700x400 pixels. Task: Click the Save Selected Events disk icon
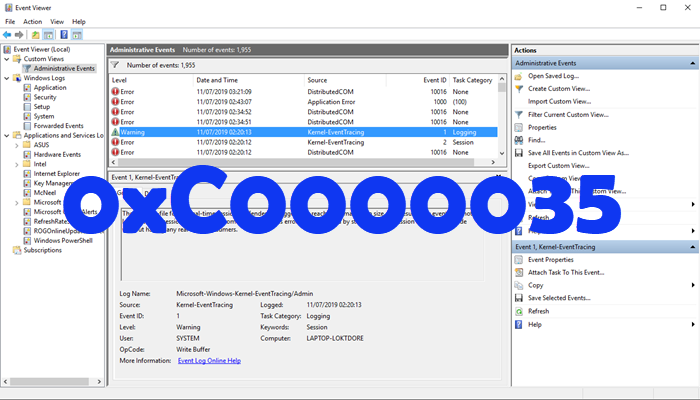coord(519,298)
